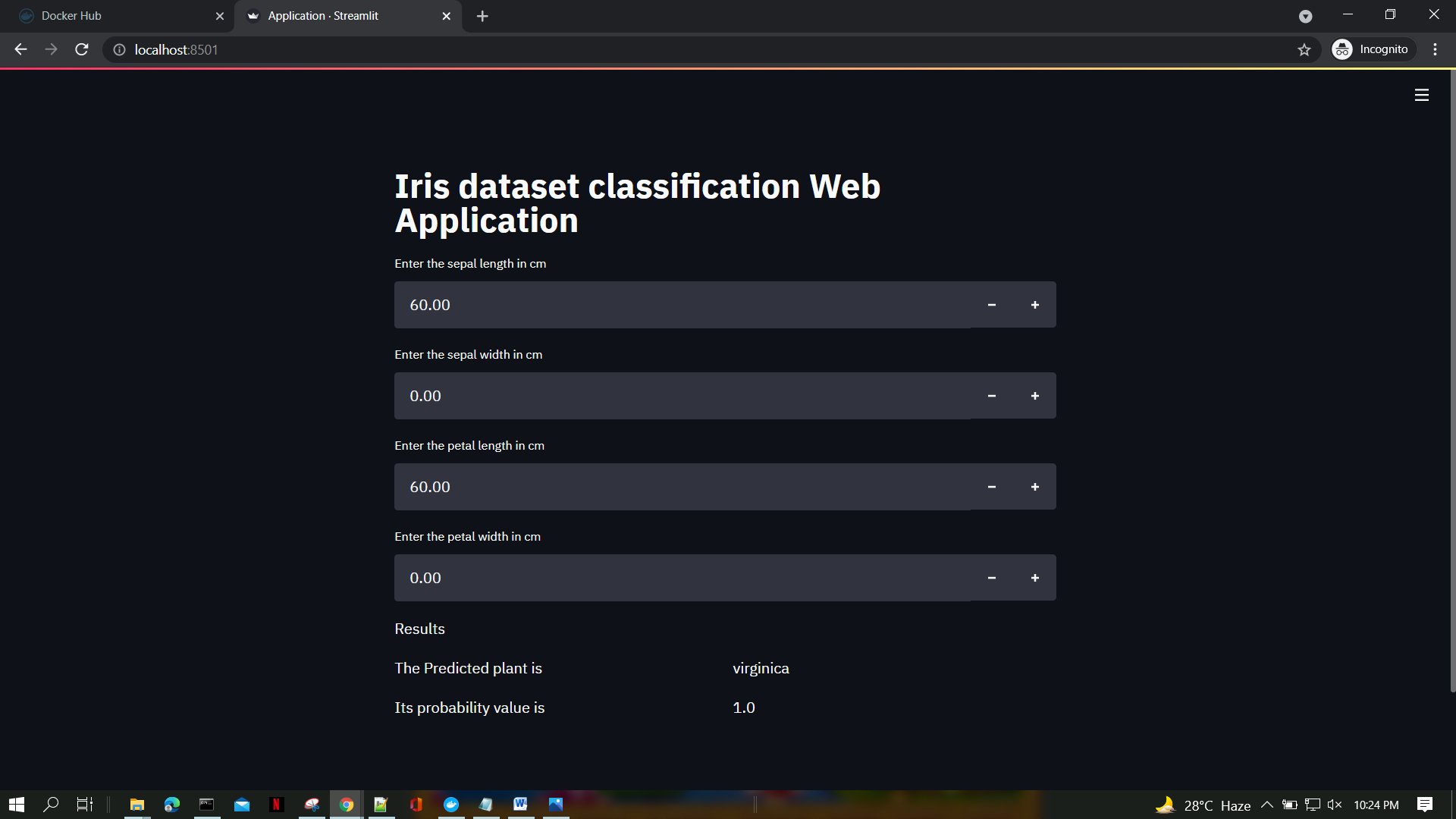Bookmark this page with star icon
Screen dimensions: 1456x819
tap(1304, 49)
